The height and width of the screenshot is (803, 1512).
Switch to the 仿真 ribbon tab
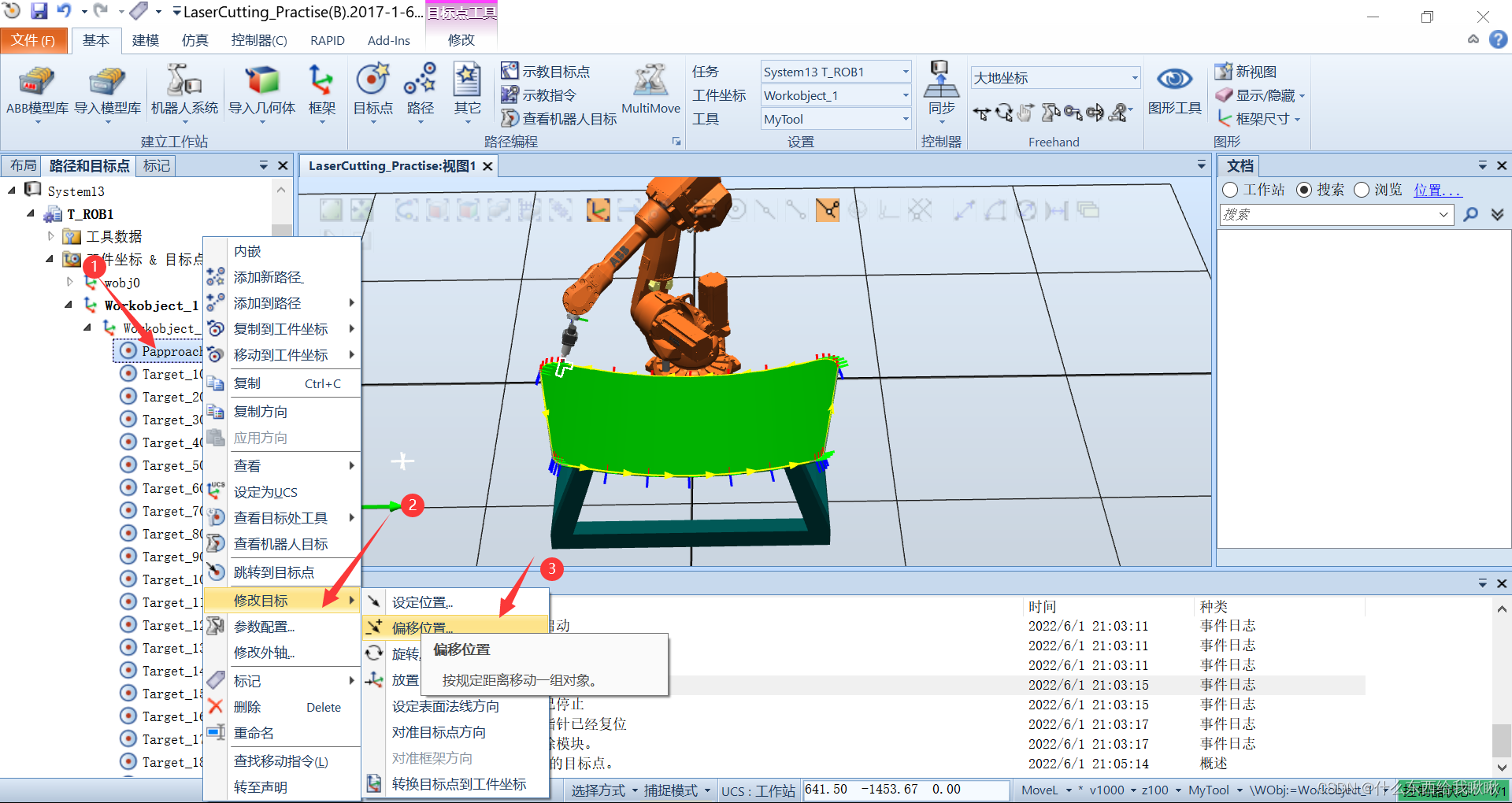(195, 40)
